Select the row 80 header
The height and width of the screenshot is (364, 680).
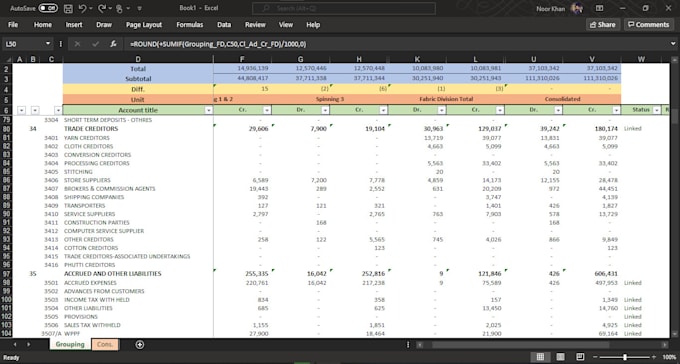click(x=7, y=129)
